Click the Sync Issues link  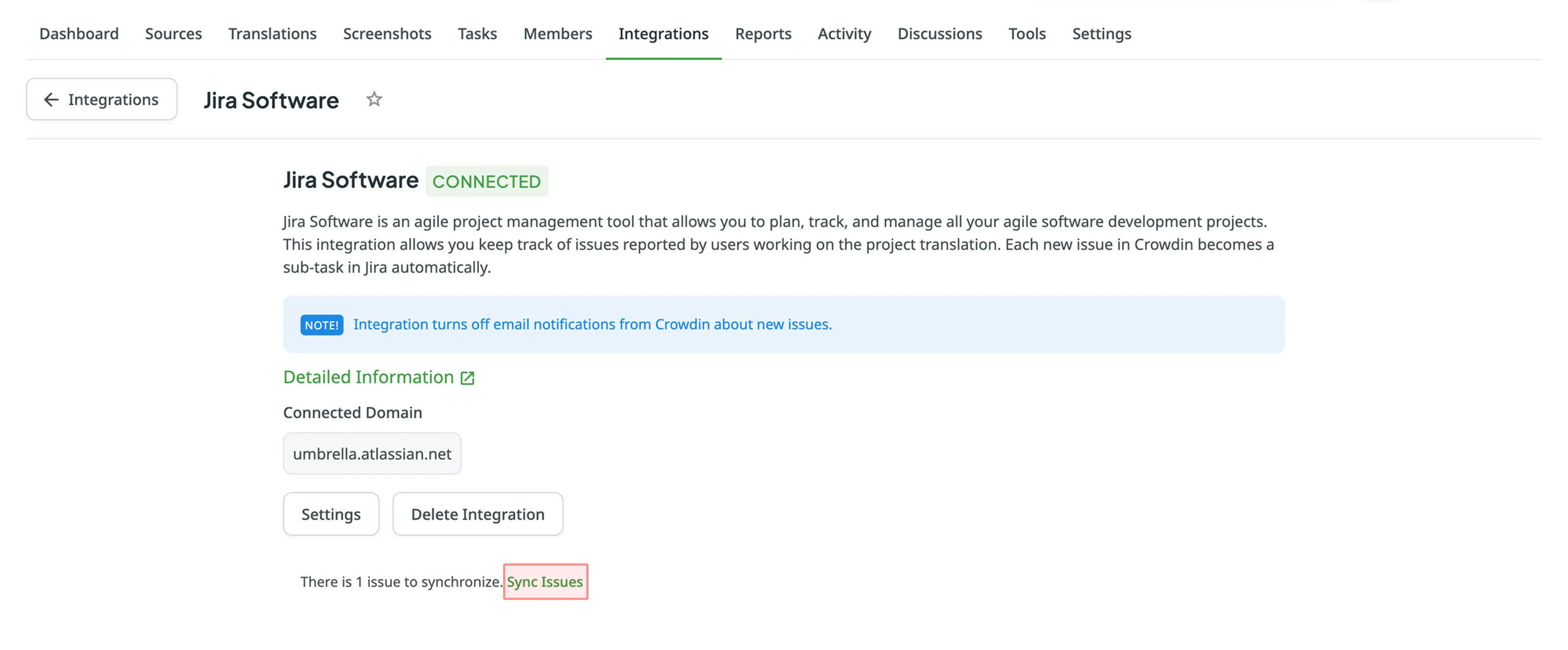click(x=545, y=582)
